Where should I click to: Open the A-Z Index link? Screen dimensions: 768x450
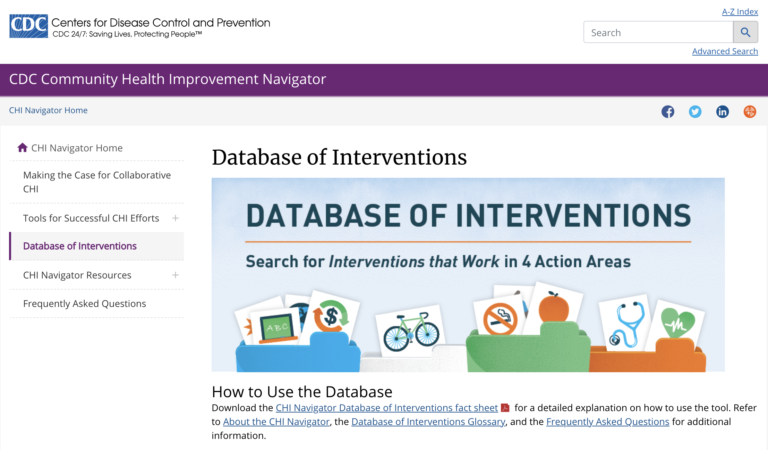point(739,11)
